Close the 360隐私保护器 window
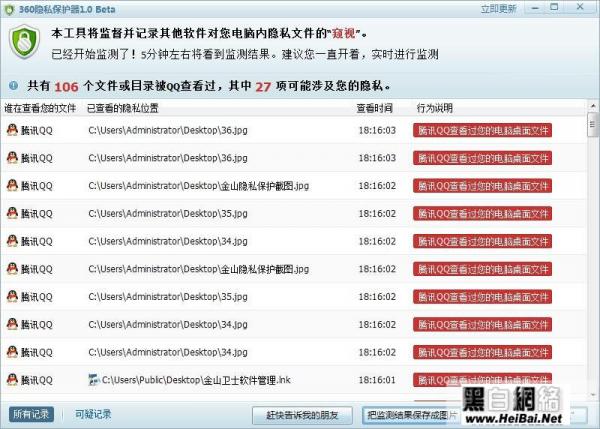Screen dimensions: 600x429 580,7
